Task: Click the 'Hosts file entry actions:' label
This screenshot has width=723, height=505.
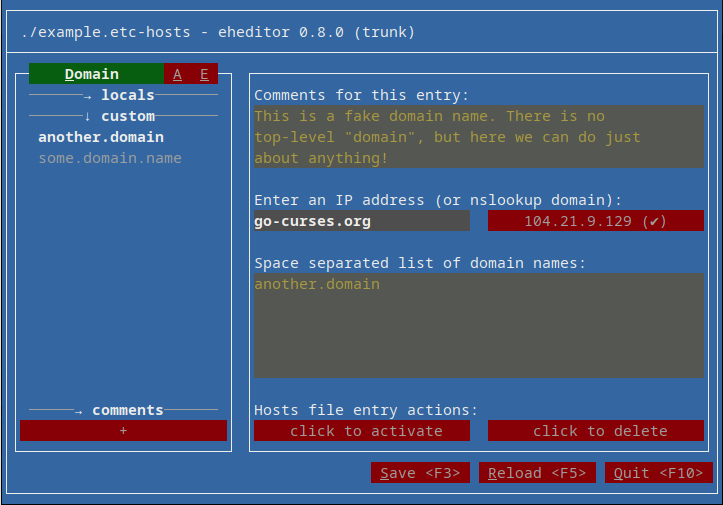Action: pyautogui.click(x=366, y=410)
